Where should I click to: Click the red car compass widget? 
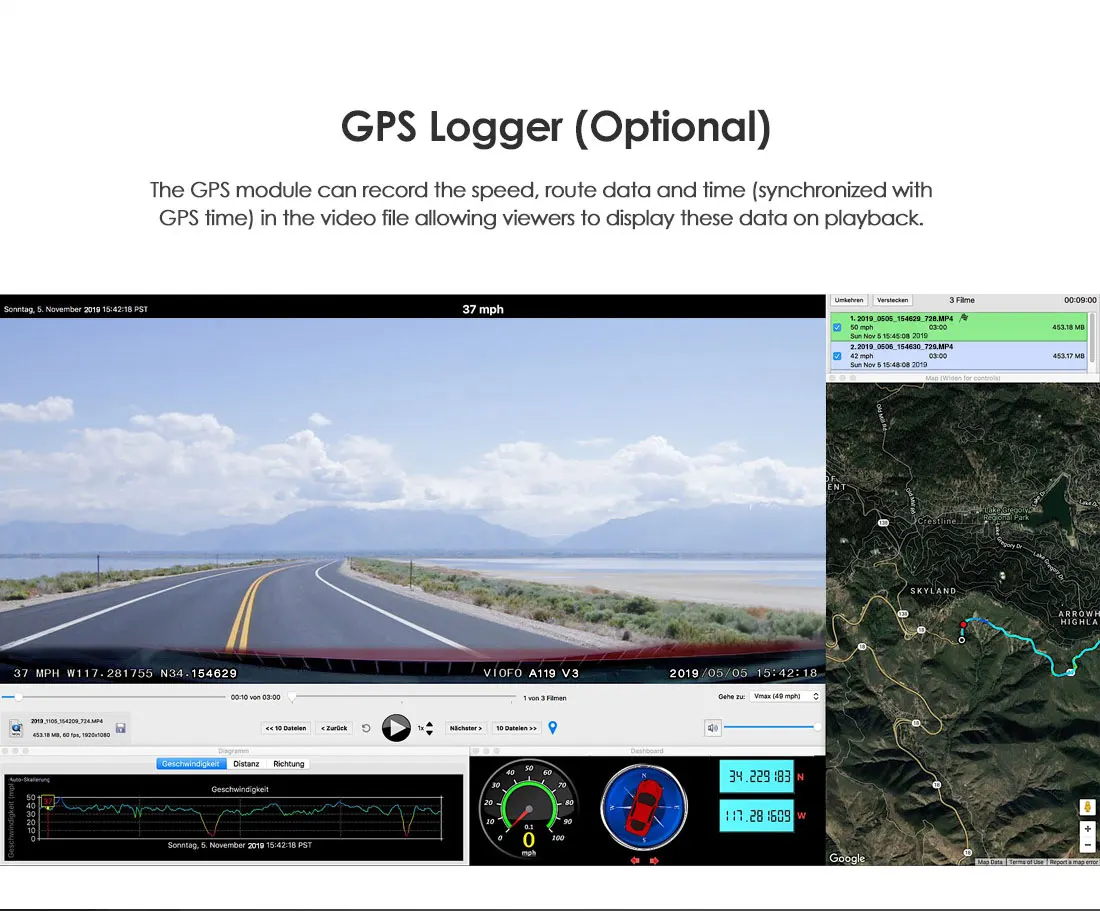point(644,807)
